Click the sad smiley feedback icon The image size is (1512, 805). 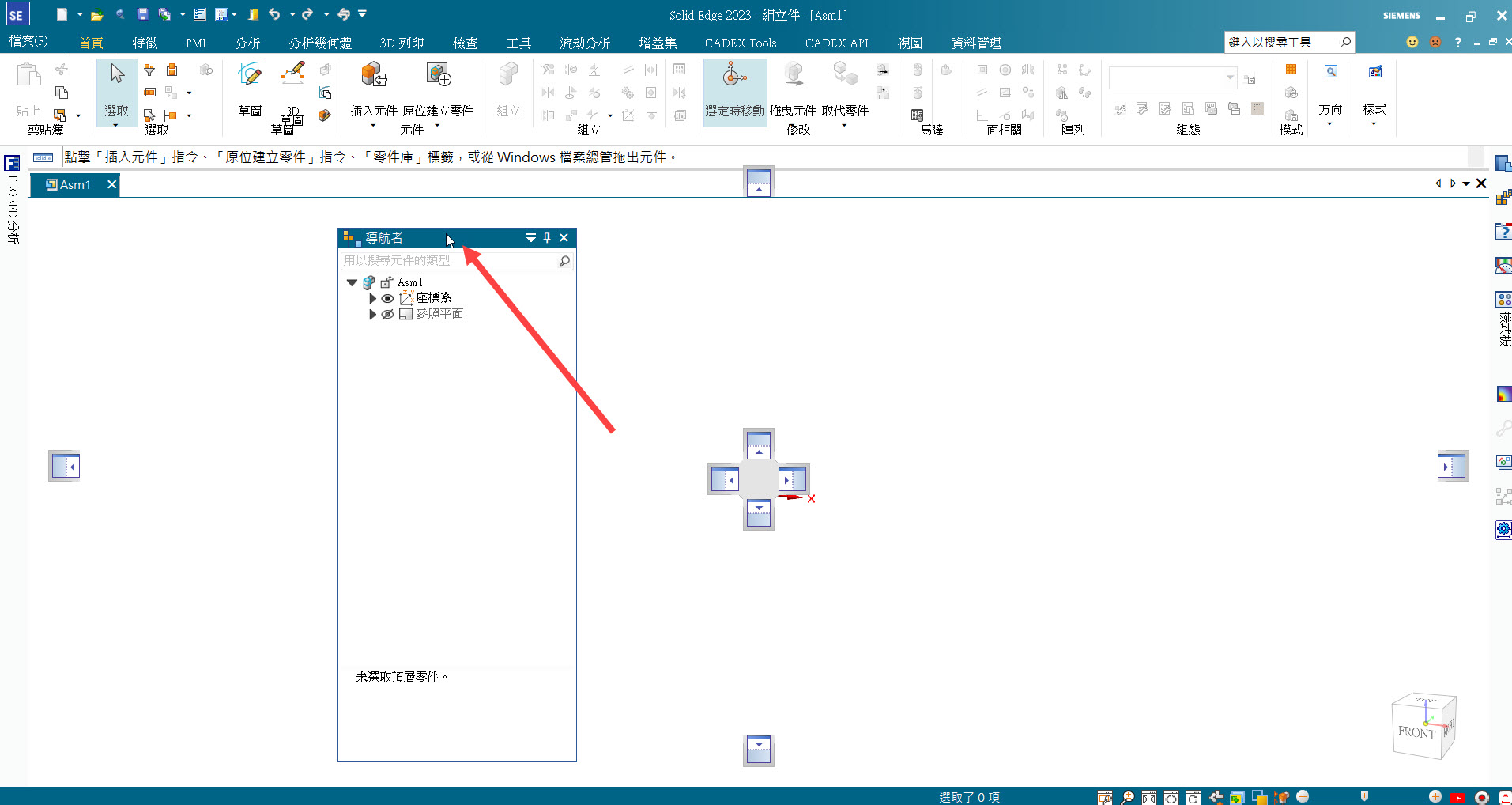coord(1435,42)
